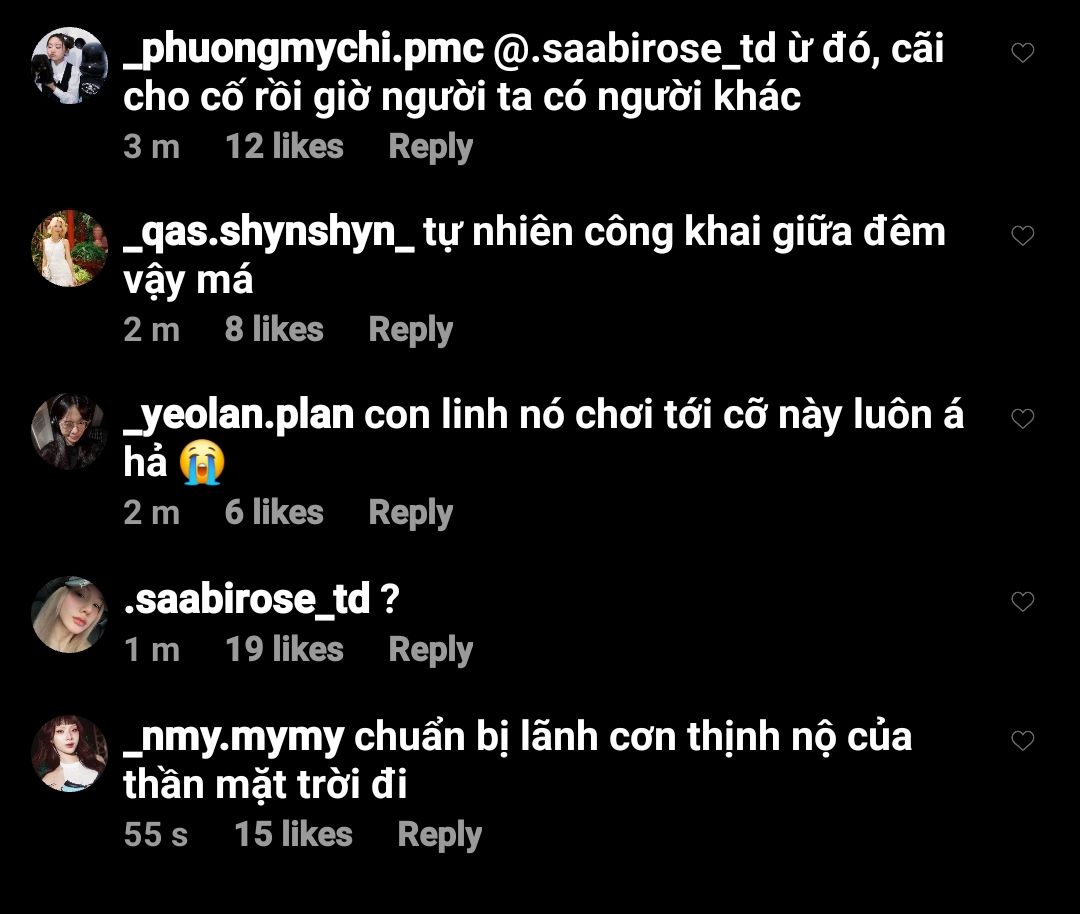Reply to _phuongmychi.pmc's comment
The width and height of the screenshot is (1080, 914).
(x=430, y=147)
